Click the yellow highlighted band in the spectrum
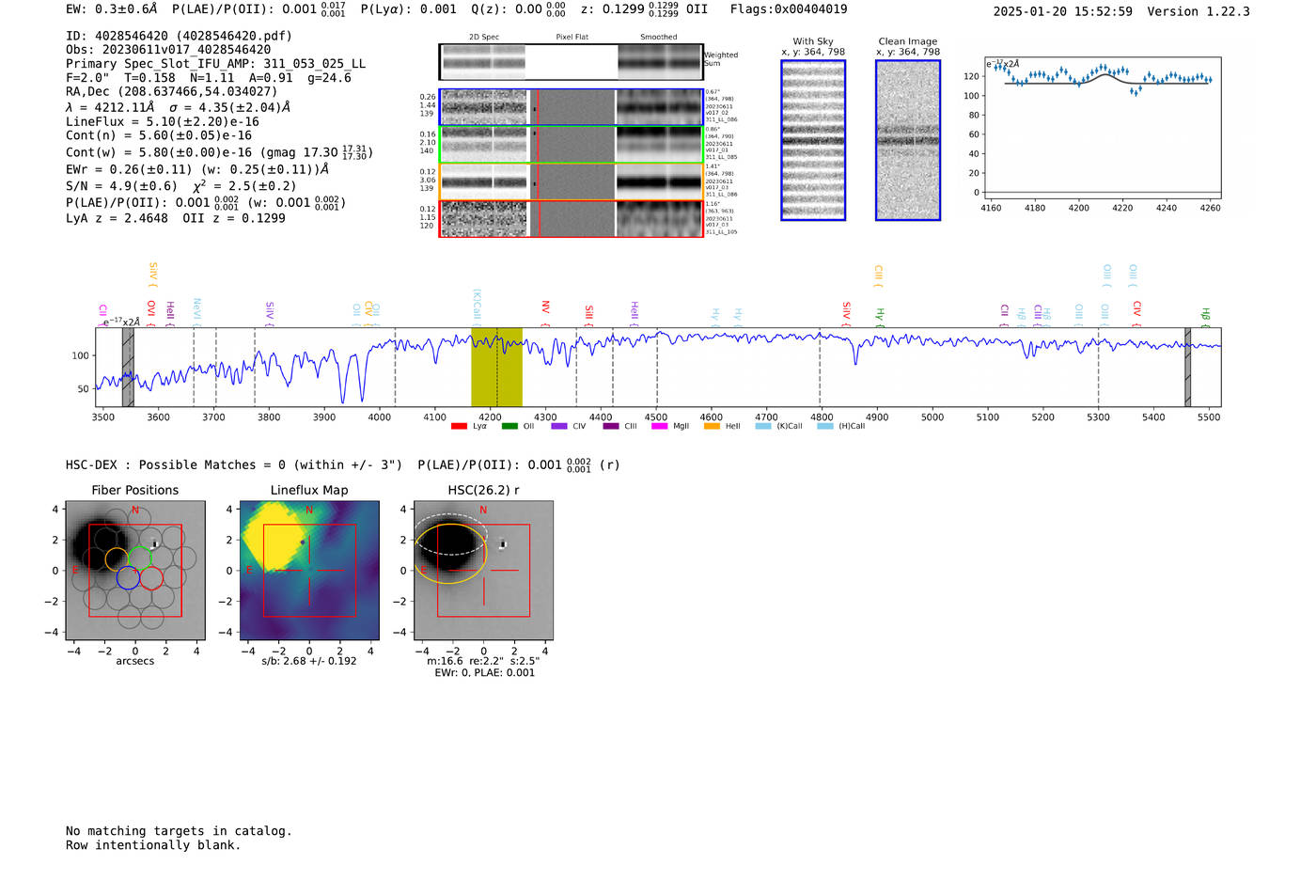Image resolution: width=1316 pixels, height=896 pixels. [x=496, y=367]
